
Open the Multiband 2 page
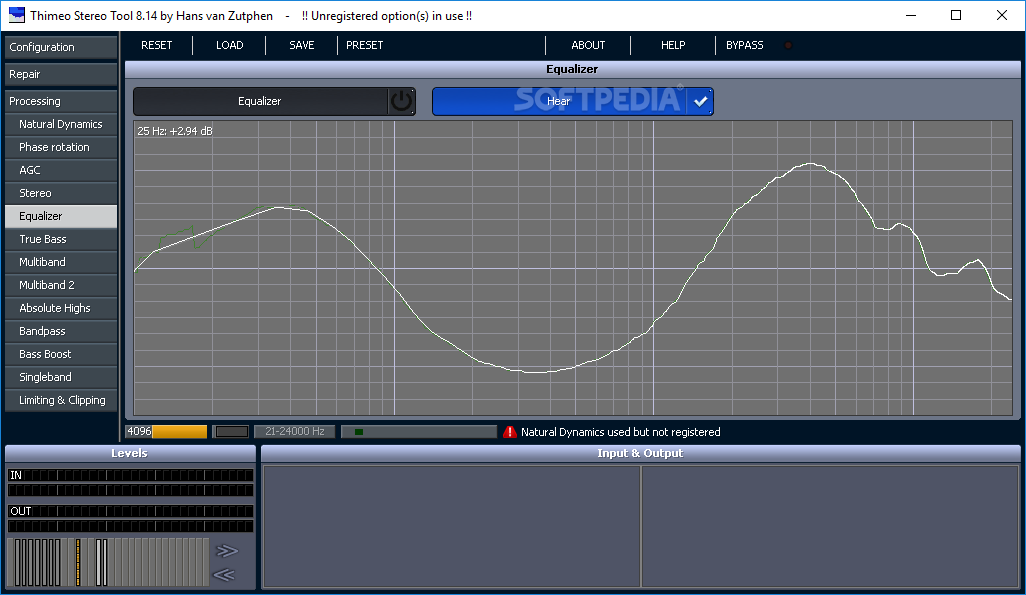(61, 285)
